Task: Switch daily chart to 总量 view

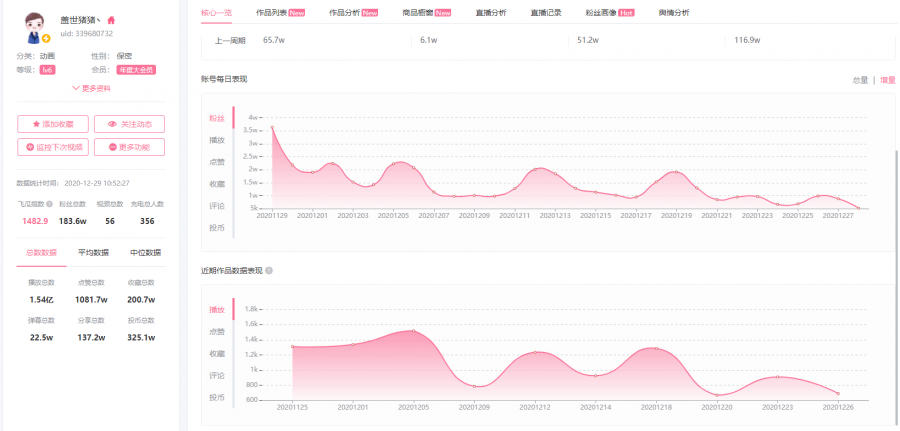Action: tap(860, 79)
